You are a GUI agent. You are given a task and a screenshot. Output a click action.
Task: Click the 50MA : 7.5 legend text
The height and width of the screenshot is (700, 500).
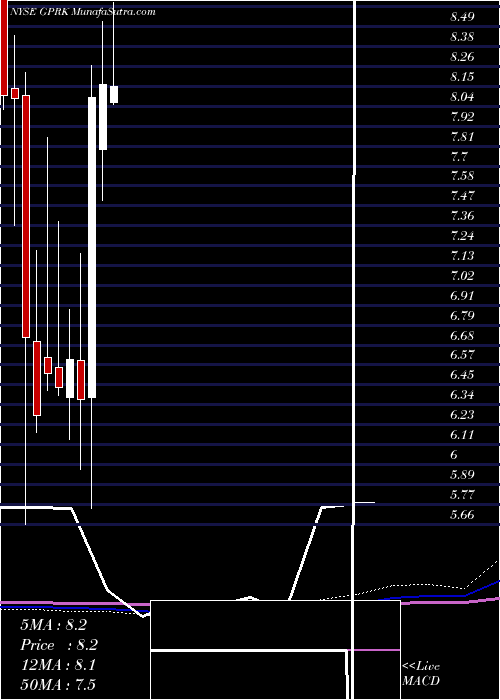click(58, 684)
